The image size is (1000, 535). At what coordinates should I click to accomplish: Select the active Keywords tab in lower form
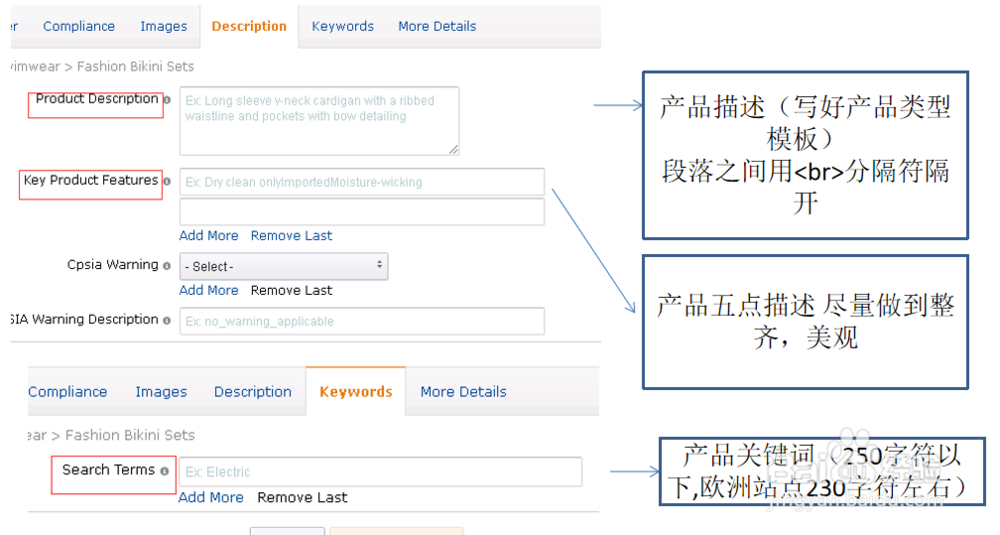point(356,392)
